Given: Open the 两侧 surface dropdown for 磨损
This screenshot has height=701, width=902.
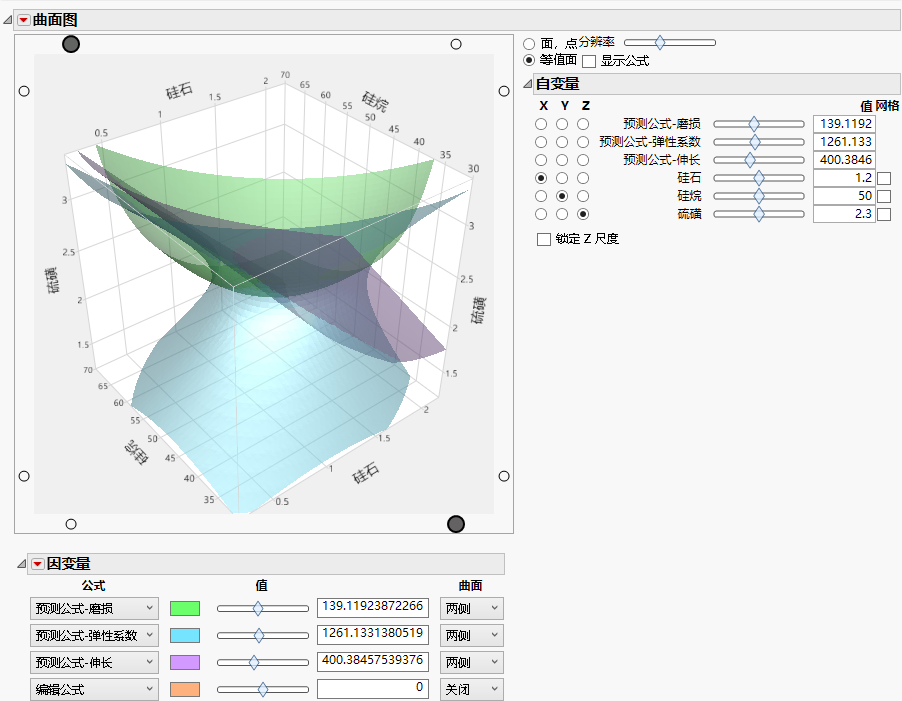Looking at the screenshot, I should pyautogui.click(x=471, y=607).
